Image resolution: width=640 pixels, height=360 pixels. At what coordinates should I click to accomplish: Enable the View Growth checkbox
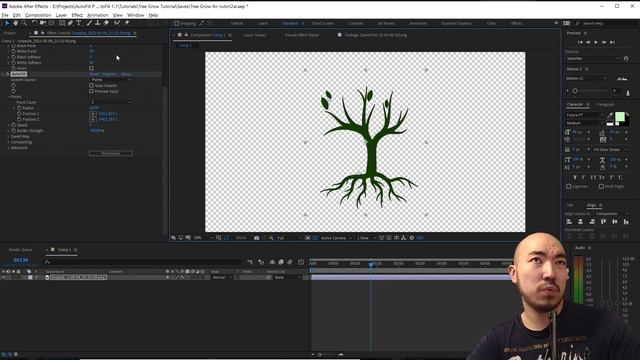[91, 86]
